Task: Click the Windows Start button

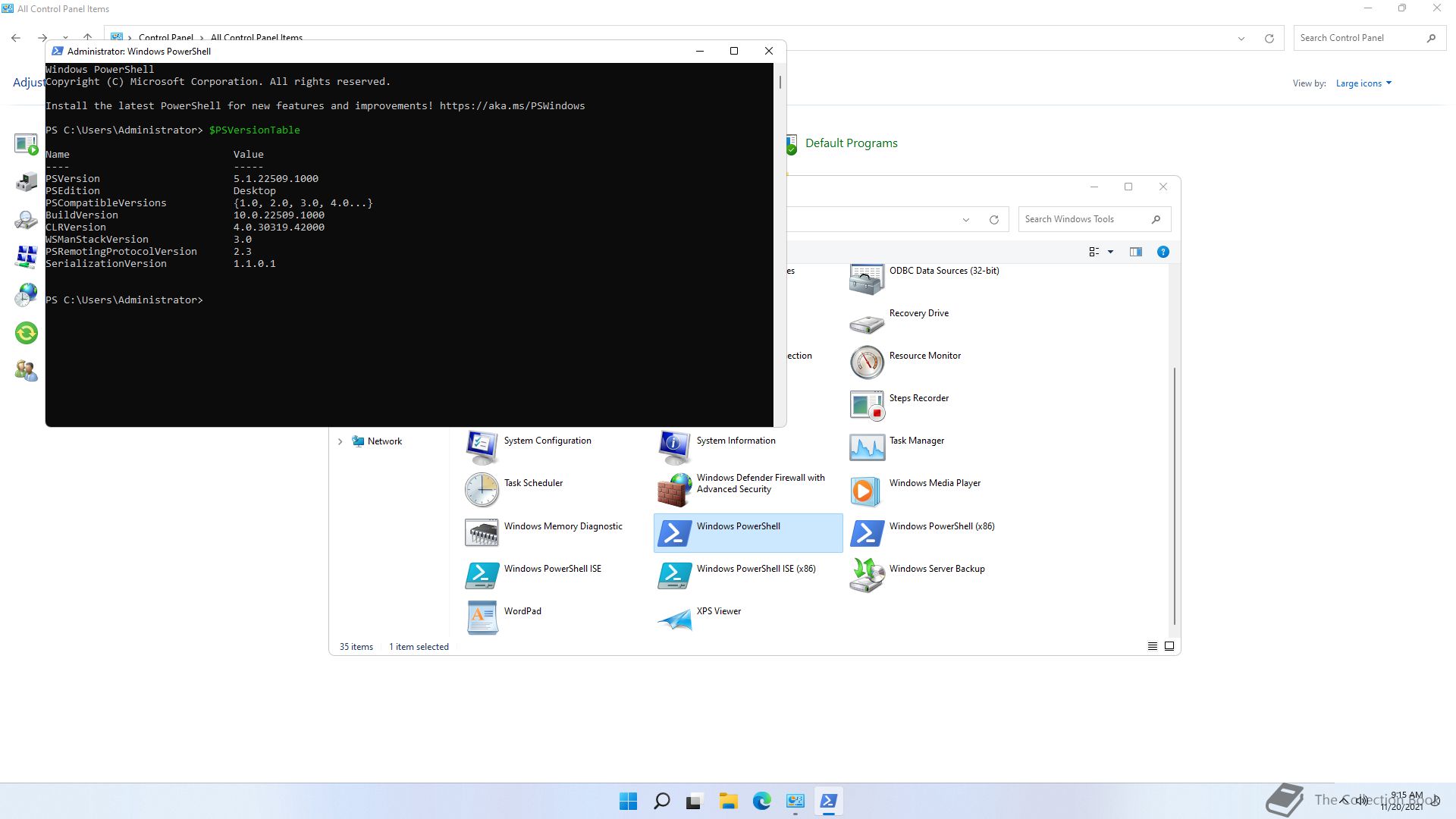Action: pos(628,802)
